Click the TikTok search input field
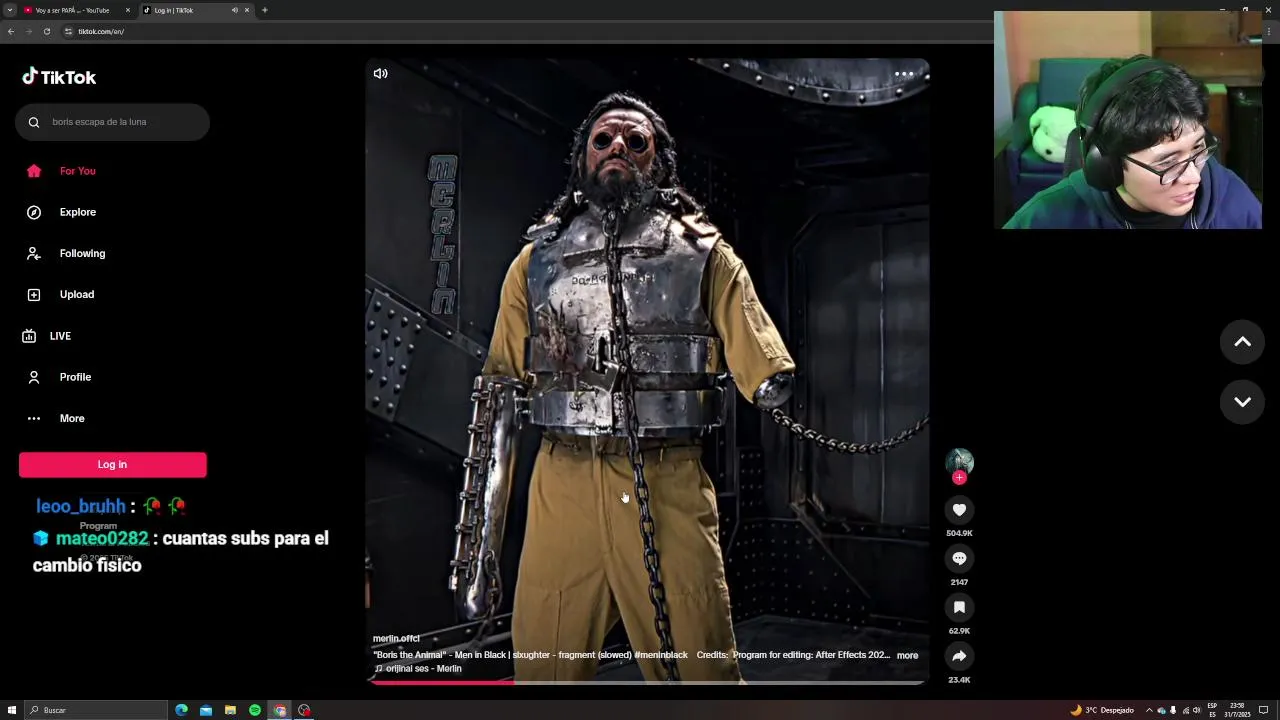This screenshot has height=720, width=1280. pos(112,122)
